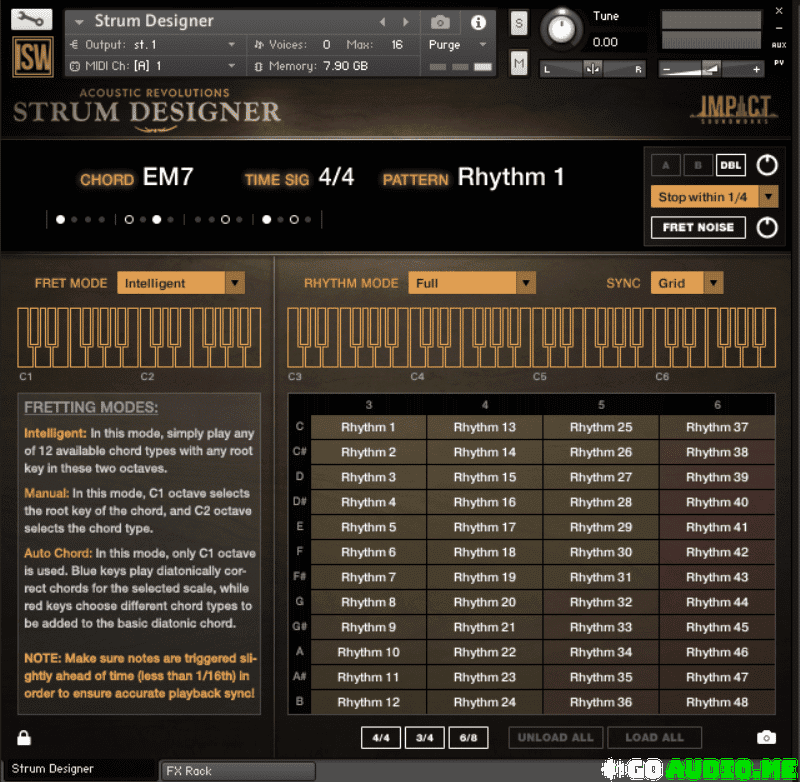Open the Rhythm Mode dropdown
Viewport: 800px width, 782px height.
pos(526,283)
